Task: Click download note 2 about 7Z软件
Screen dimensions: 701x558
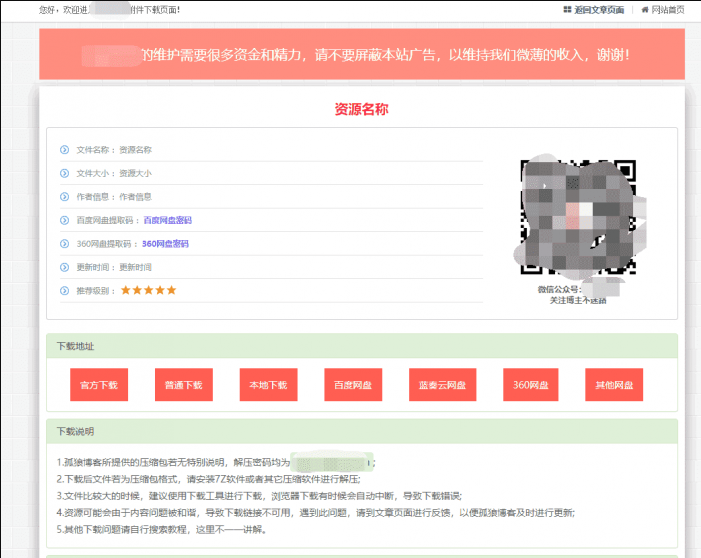Action: 209,479
